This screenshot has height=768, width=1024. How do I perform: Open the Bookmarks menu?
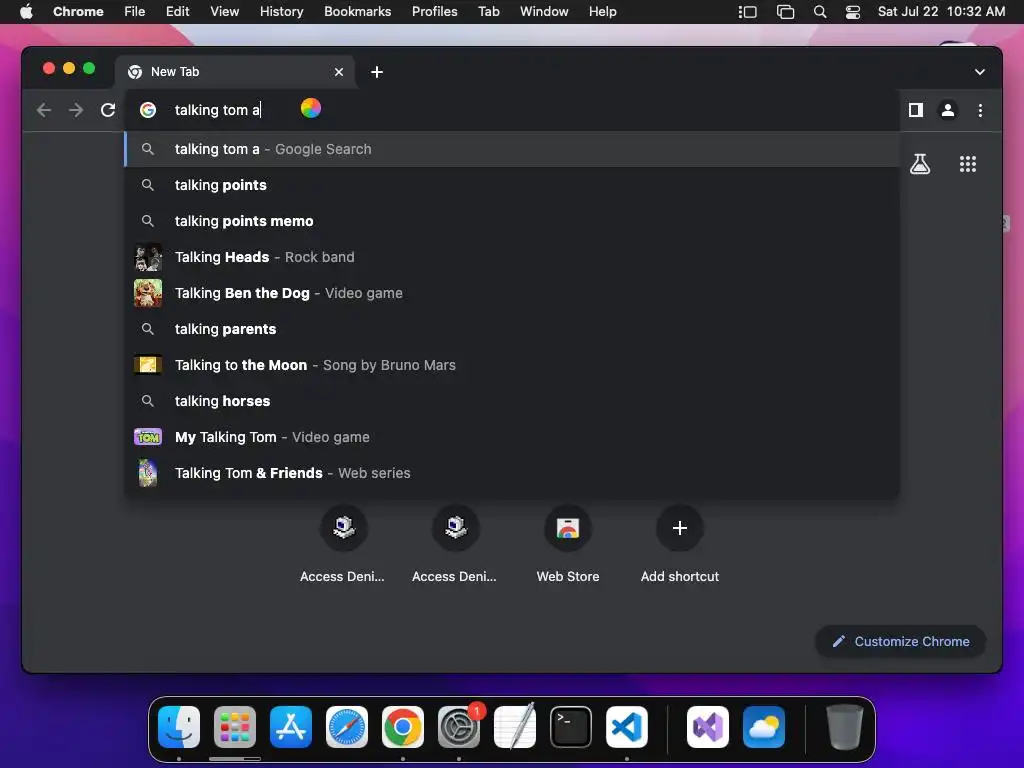click(358, 11)
